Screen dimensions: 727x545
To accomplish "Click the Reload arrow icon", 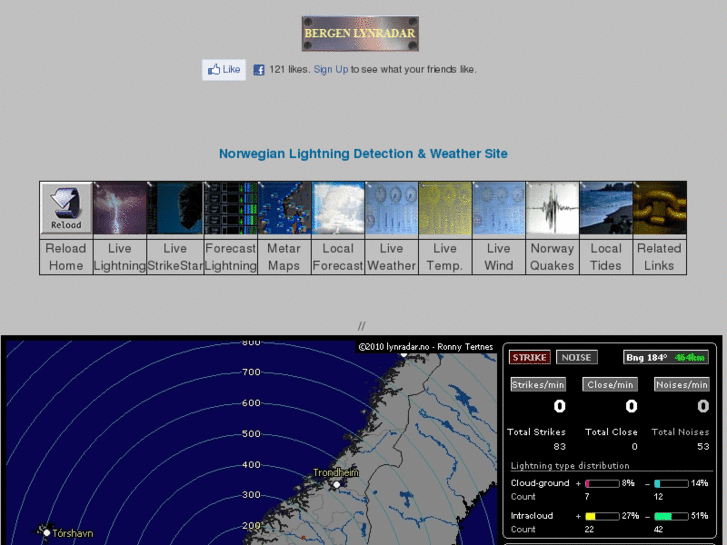I will (66, 208).
